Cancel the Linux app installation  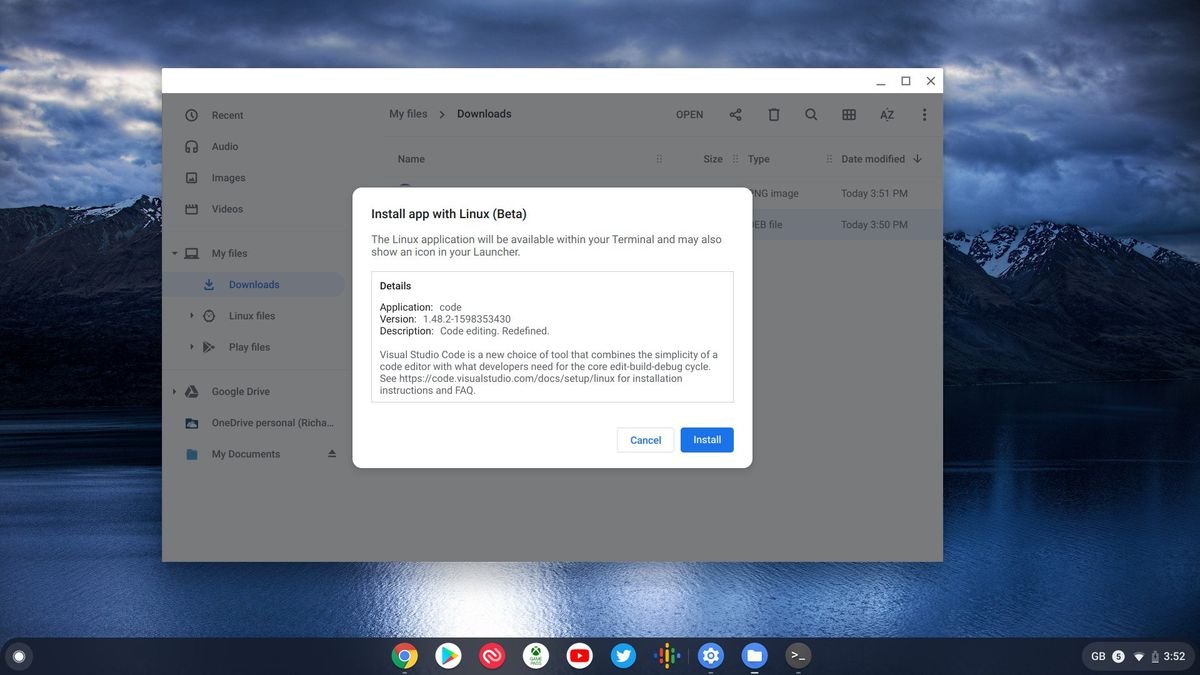(645, 440)
